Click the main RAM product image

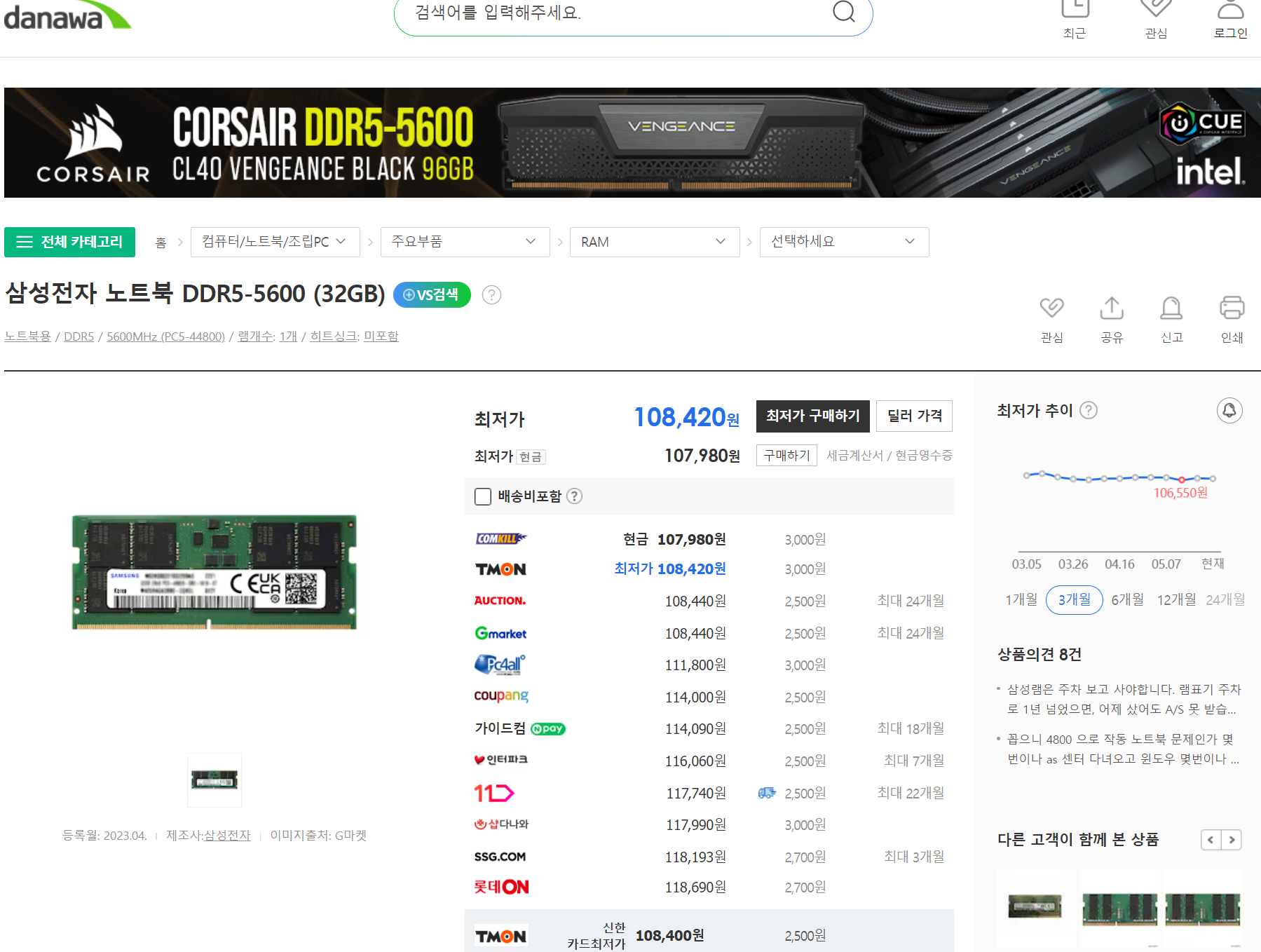(214, 572)
